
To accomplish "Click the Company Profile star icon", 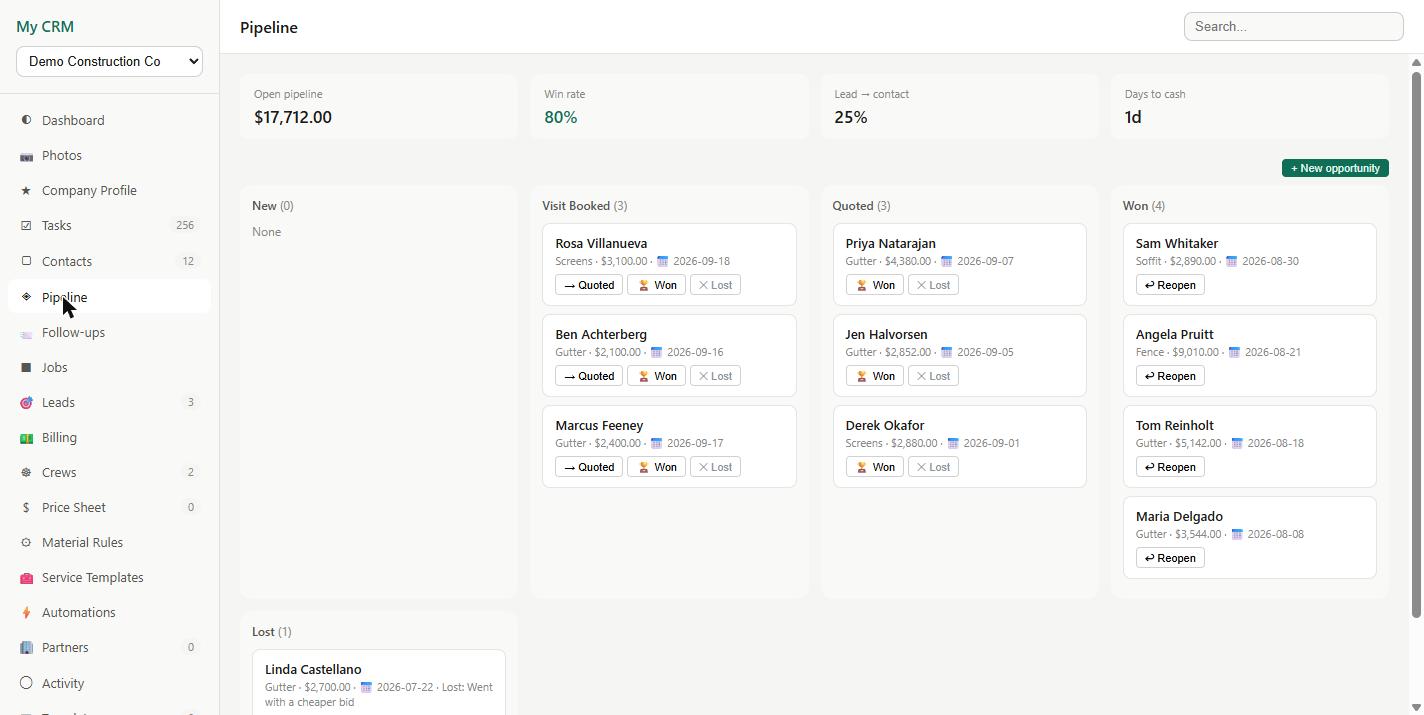I will point(26,191).
